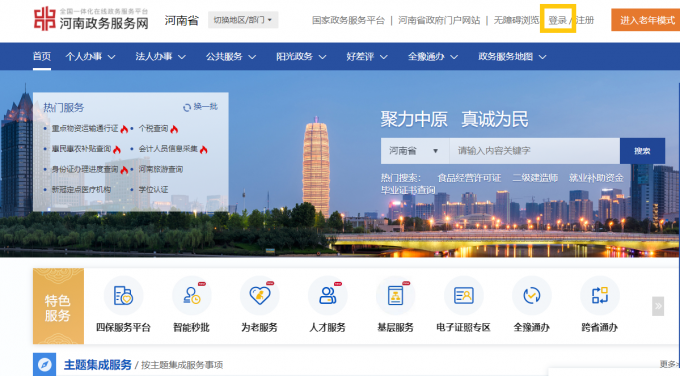Viewport: 680px width, 376px height.
Task: Open 会计人员信息采集 hot service
Action: point(168,149)
